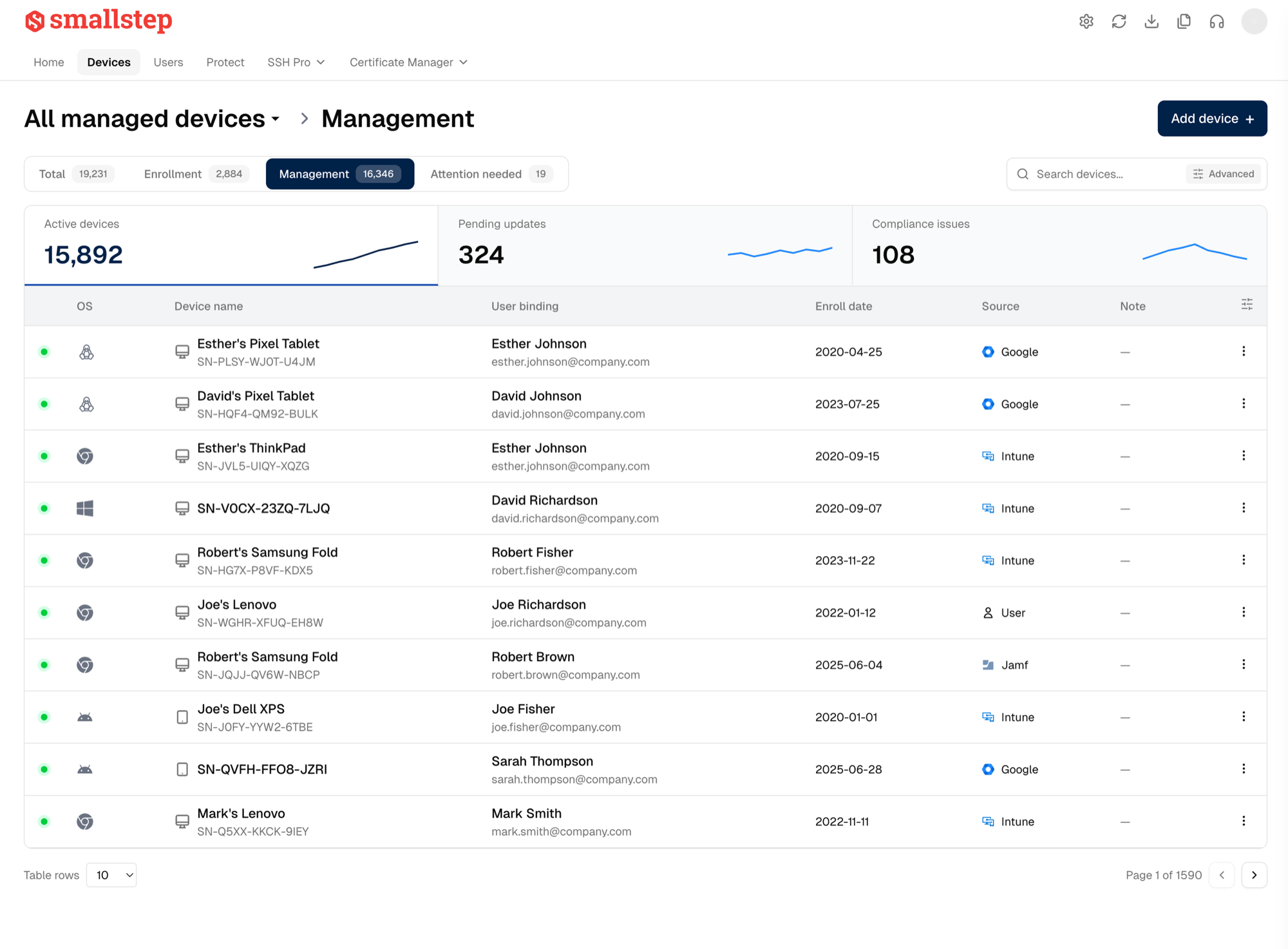Screen dimensions: 1288x949
Task: Sort by User binding column
Action: point(525,306)
